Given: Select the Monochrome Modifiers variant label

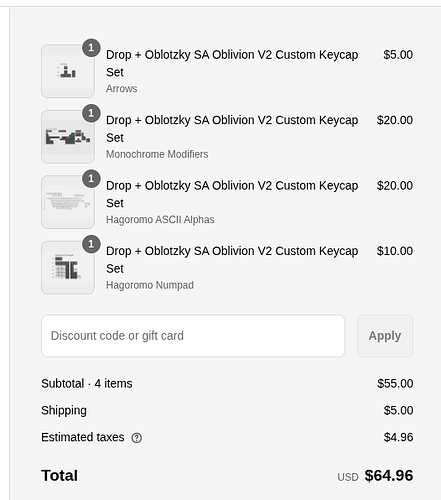Looking at the screenshot, I should click(157, 154).
